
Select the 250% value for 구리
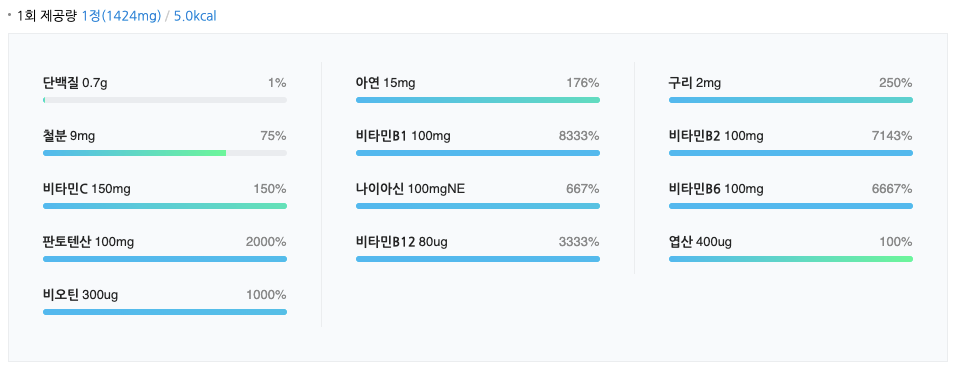(x=896, y=83)
